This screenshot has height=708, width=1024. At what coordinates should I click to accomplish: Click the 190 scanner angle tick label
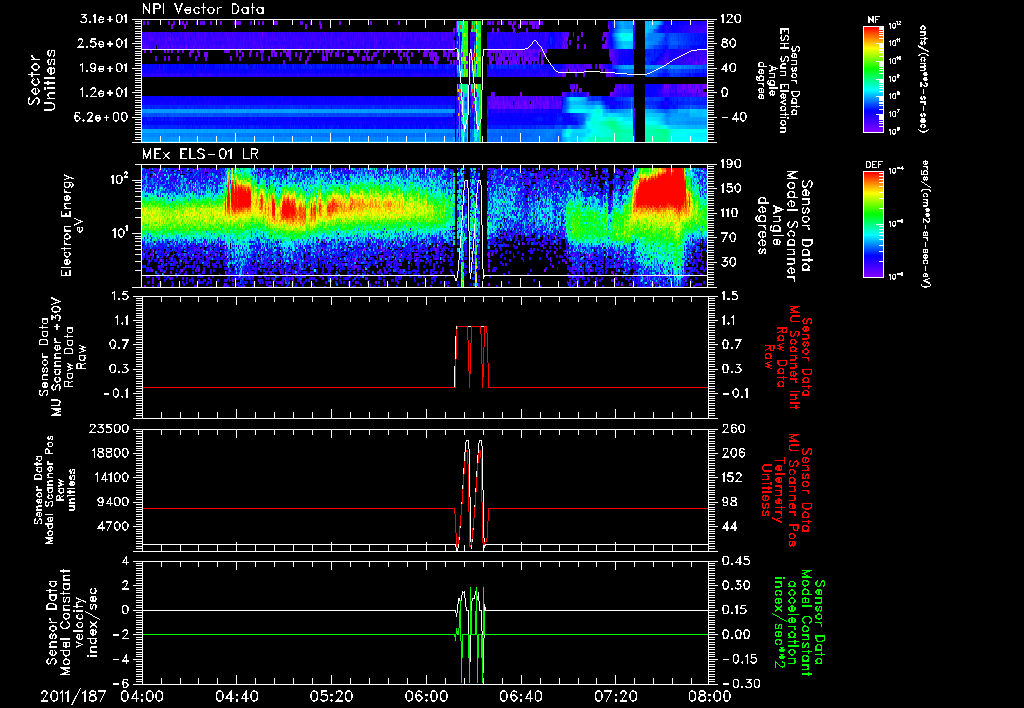(730, 163)
